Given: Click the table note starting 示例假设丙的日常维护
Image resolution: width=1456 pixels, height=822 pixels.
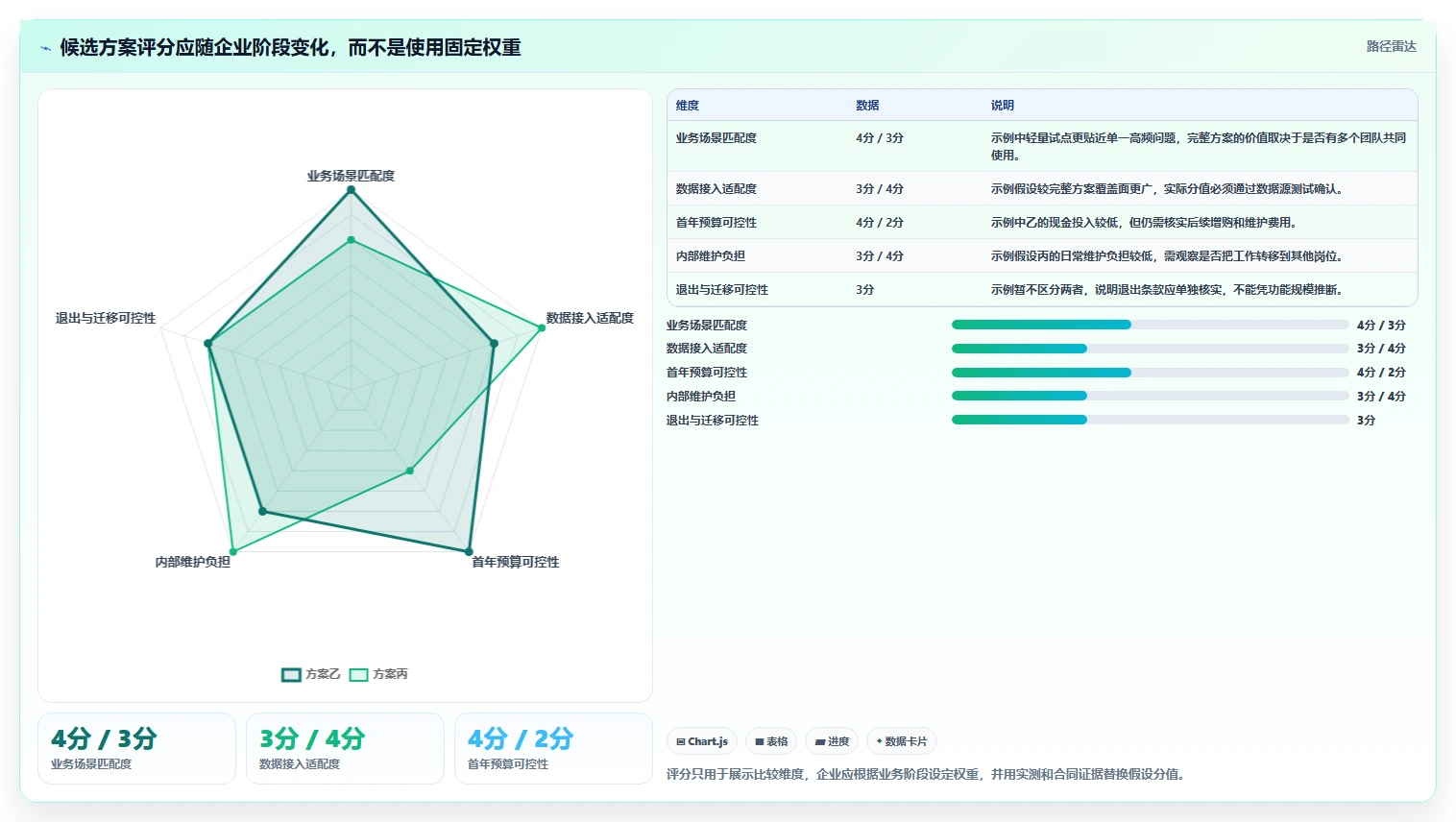Looking at the screenshot, I should (1168, 256).
